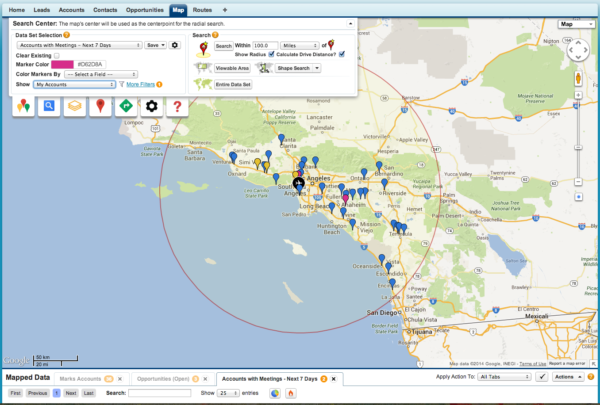Go to the Contacts tab
Viewport: 600px width, 405px height.
tap(105, 10)
